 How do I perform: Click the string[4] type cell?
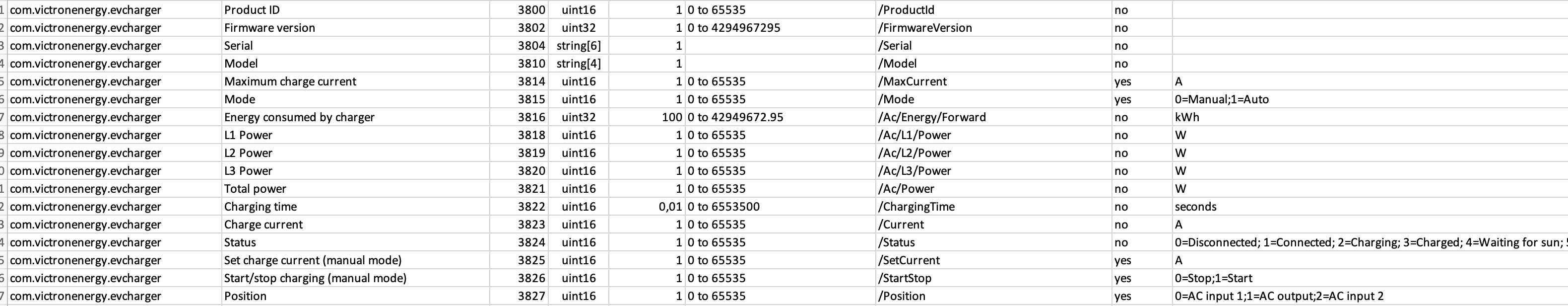(x=578, y=64)
